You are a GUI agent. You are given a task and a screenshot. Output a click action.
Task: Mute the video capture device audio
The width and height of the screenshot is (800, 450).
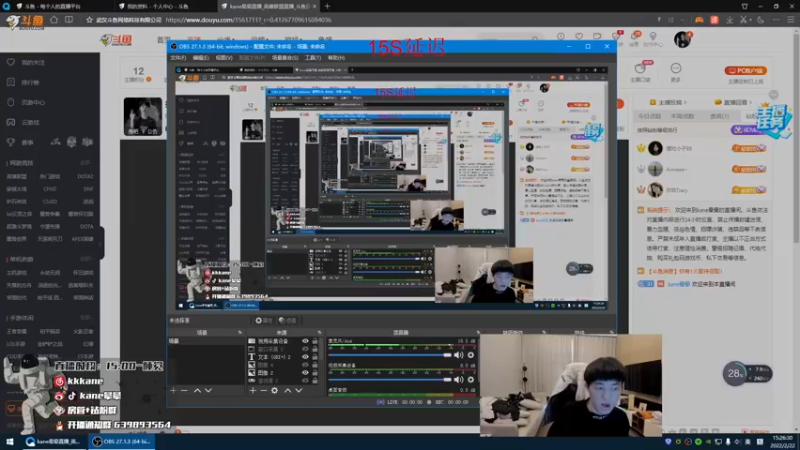coord(459,380)
